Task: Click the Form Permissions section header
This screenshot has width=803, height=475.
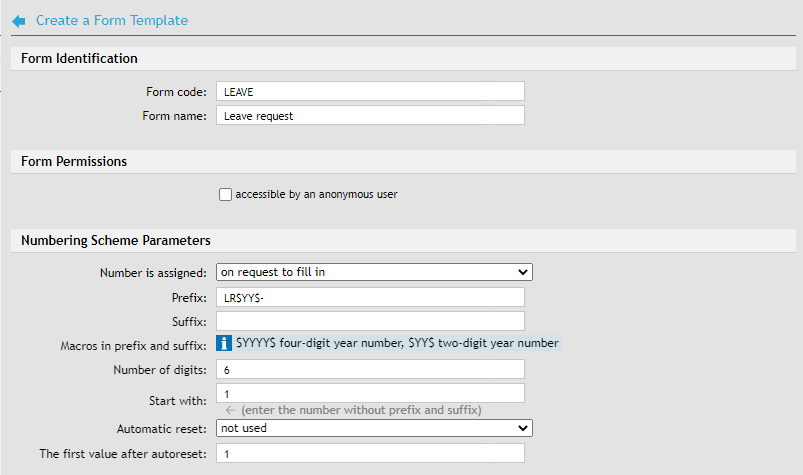Action: coord(74,161)
